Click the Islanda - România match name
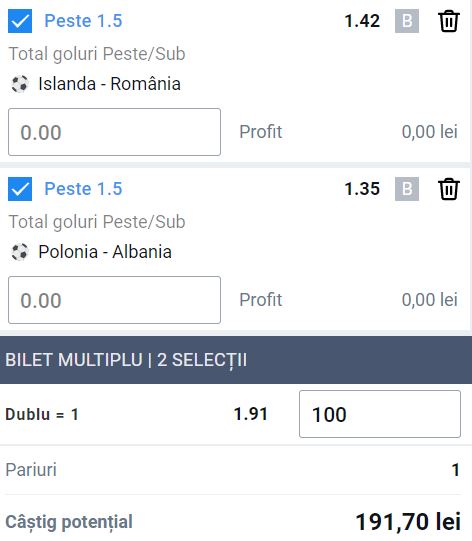 coord(109,84)
